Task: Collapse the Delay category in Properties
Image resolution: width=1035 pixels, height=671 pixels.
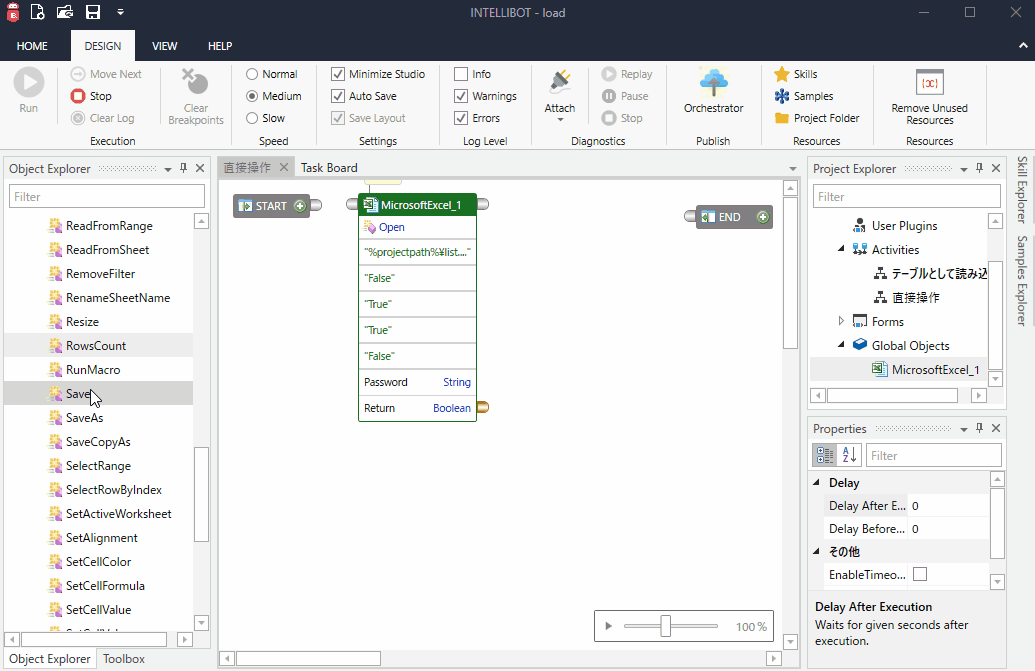Action: [816, 482]
